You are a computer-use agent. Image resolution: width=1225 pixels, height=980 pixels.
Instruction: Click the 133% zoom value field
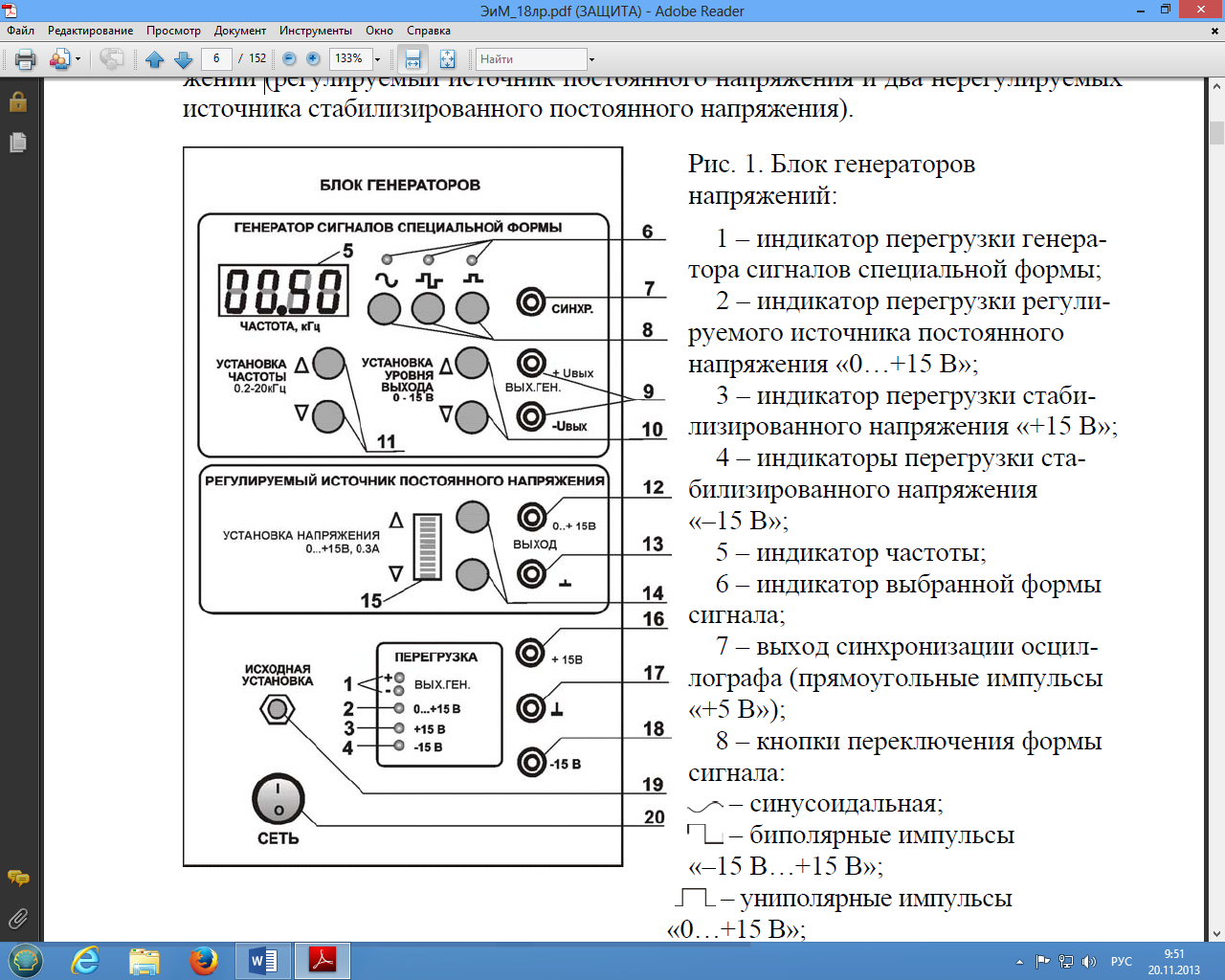pyautogui.click(x=349, y=58)
